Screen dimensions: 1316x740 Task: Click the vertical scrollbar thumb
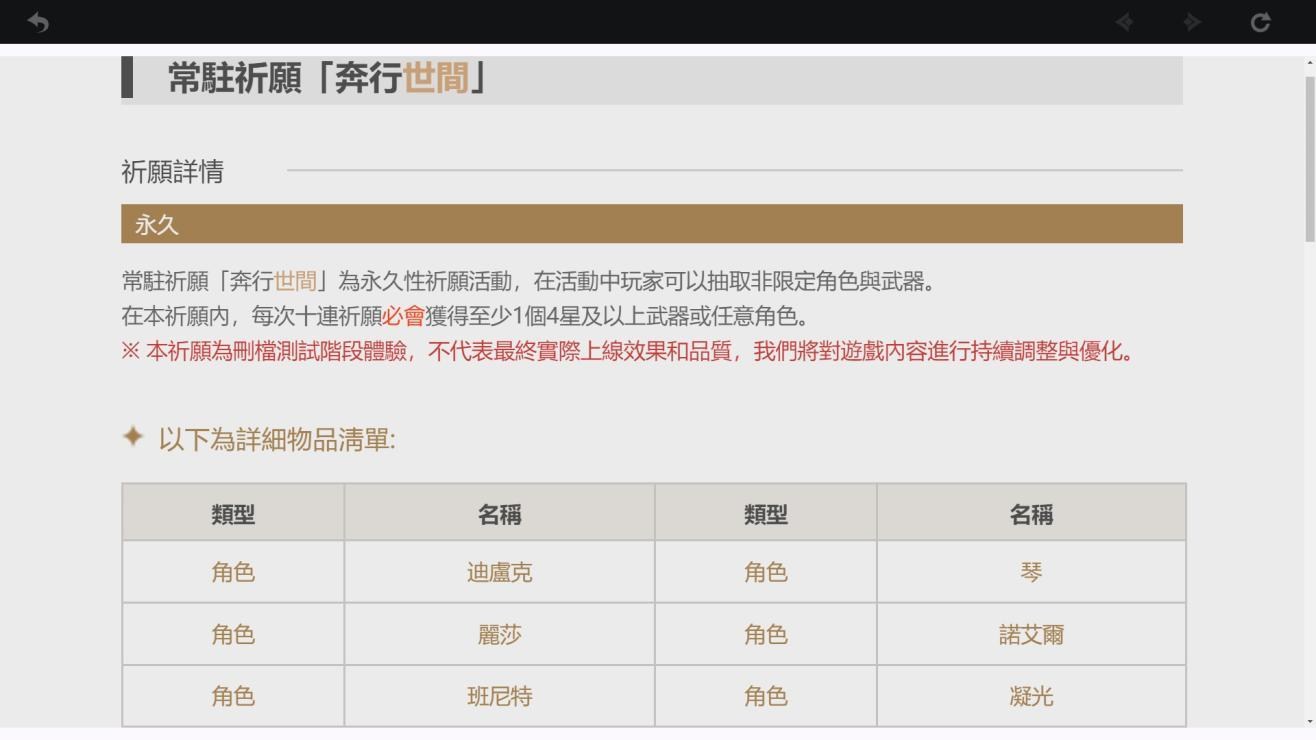pos(1310,158)
